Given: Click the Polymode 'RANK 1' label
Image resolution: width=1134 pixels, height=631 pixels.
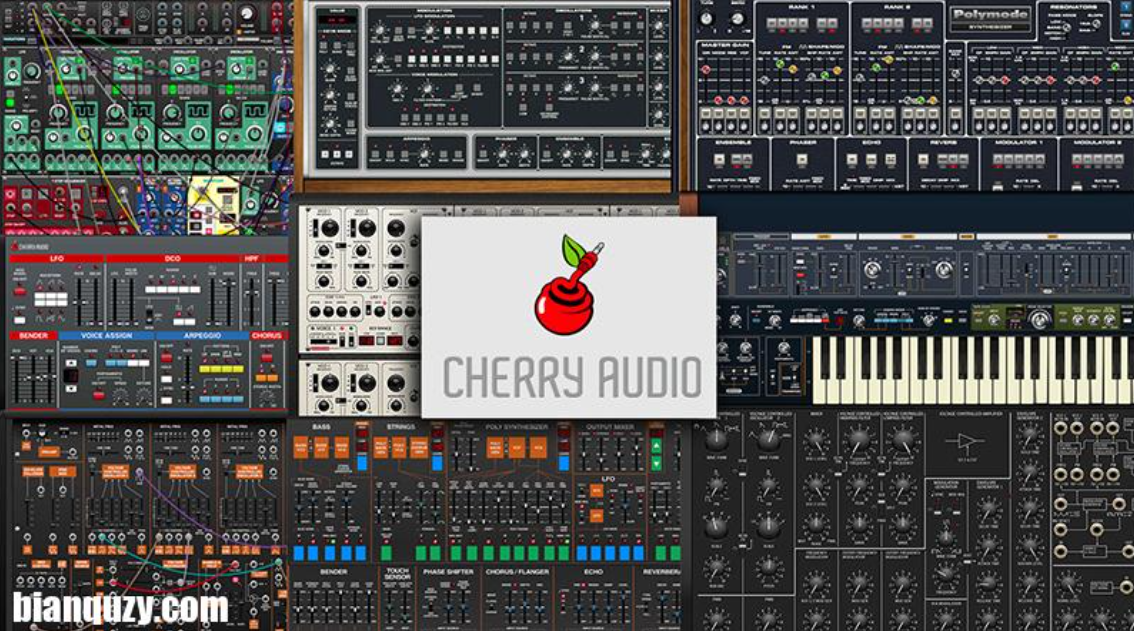Looking at the screenshot, I should (x=802, y=7).
